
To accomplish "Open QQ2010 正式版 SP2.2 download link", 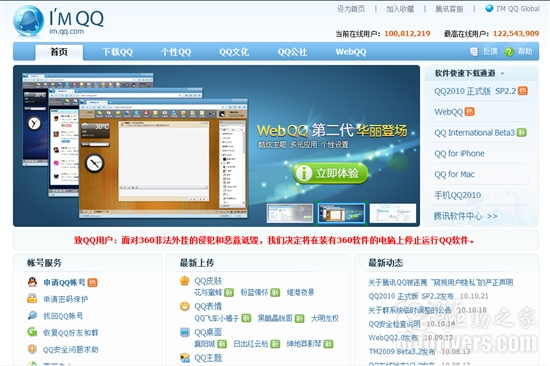I will pyautogui.click(x=475, y=91).
